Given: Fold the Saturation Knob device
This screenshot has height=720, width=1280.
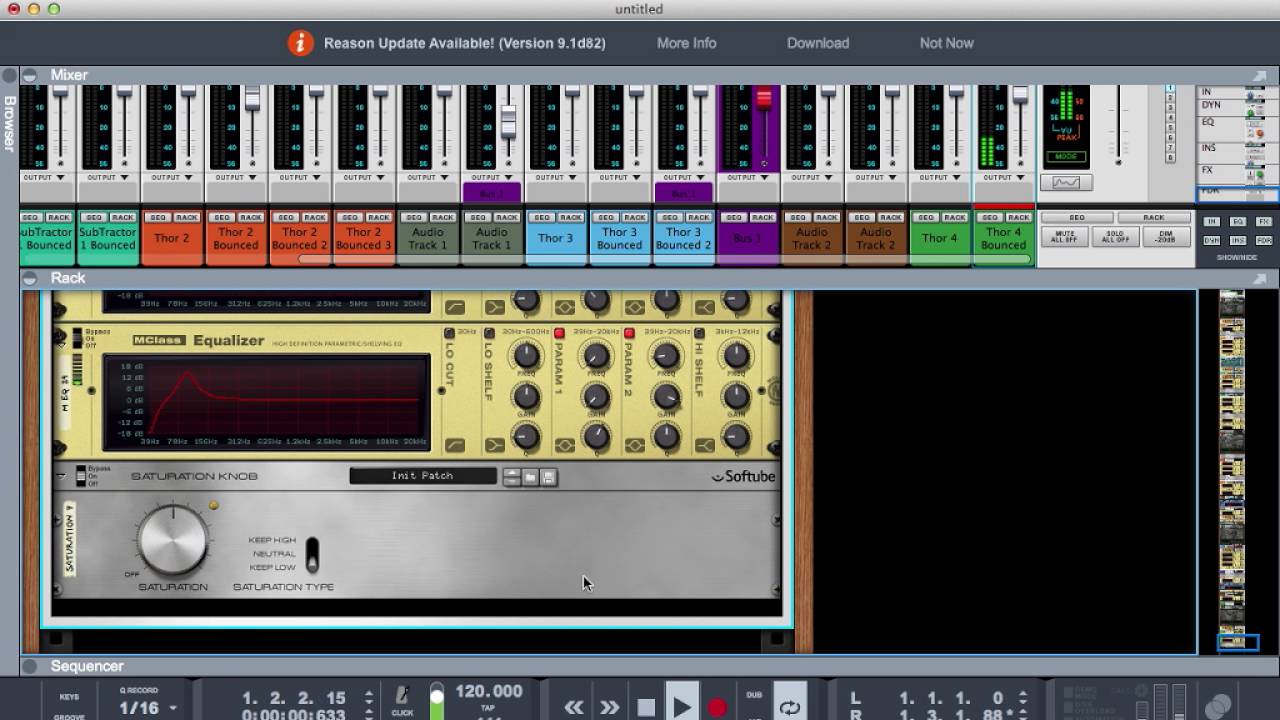Looking at the screenshot, I should [61, 476].
